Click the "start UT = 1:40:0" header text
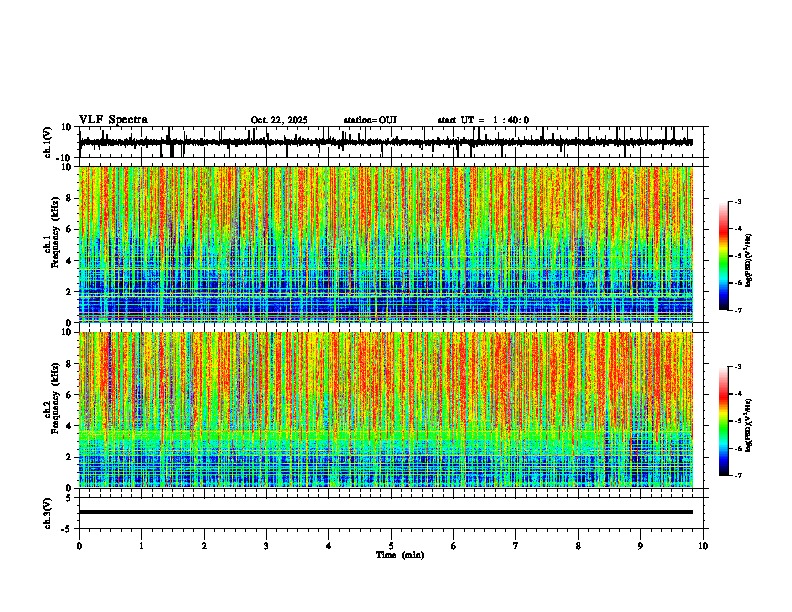The image size is (792, 612). point(483,120)
